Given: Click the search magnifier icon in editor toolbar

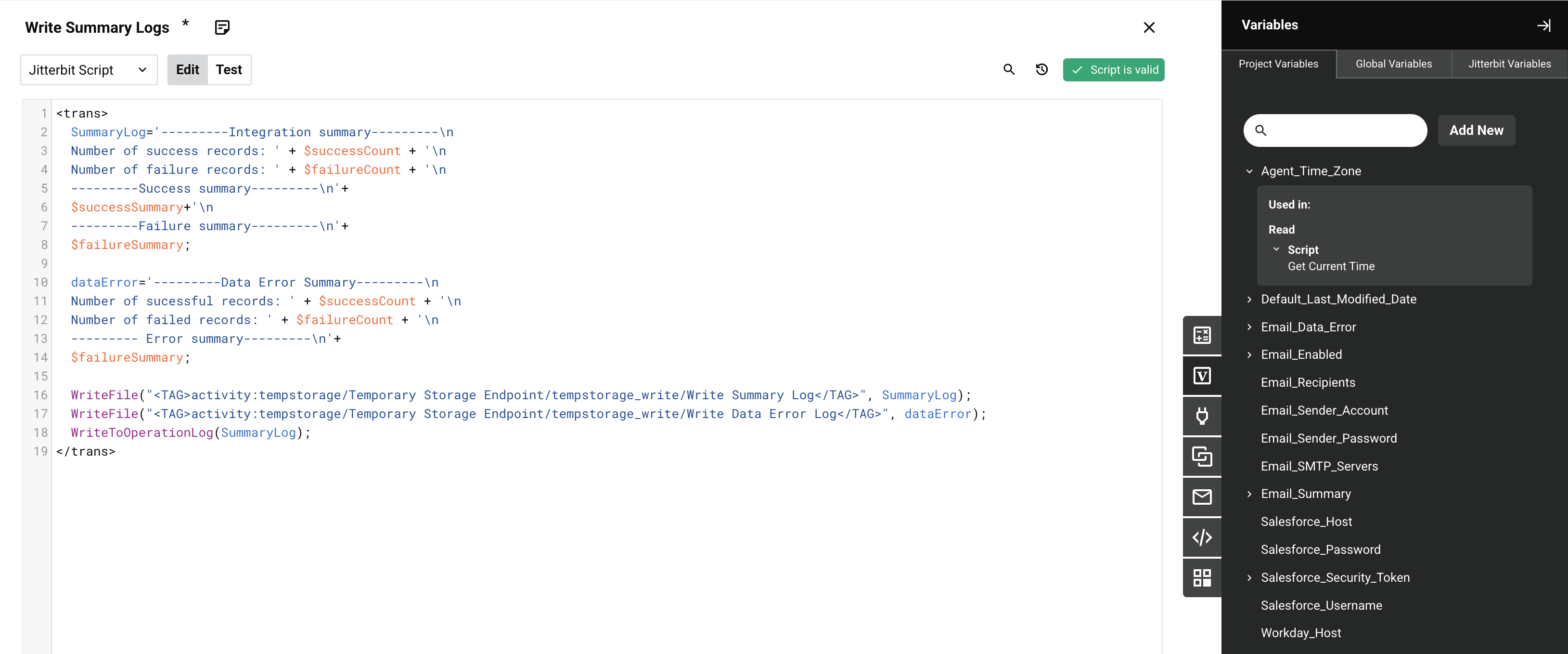Looking at the screenshot, I should [1009, 69].
